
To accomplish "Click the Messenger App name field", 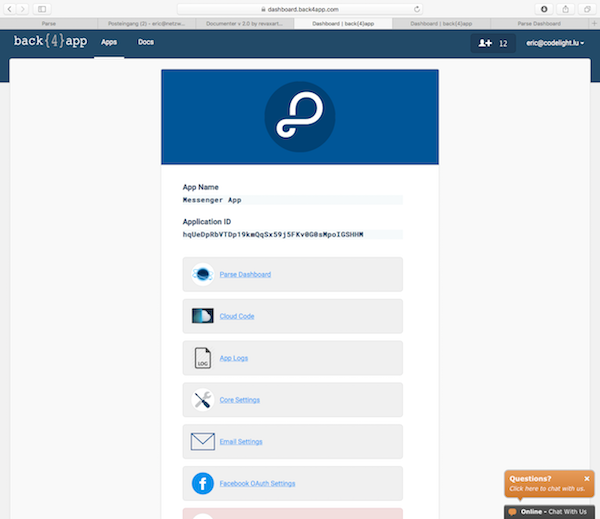I will pyautogui.click(x=293, y=200).
